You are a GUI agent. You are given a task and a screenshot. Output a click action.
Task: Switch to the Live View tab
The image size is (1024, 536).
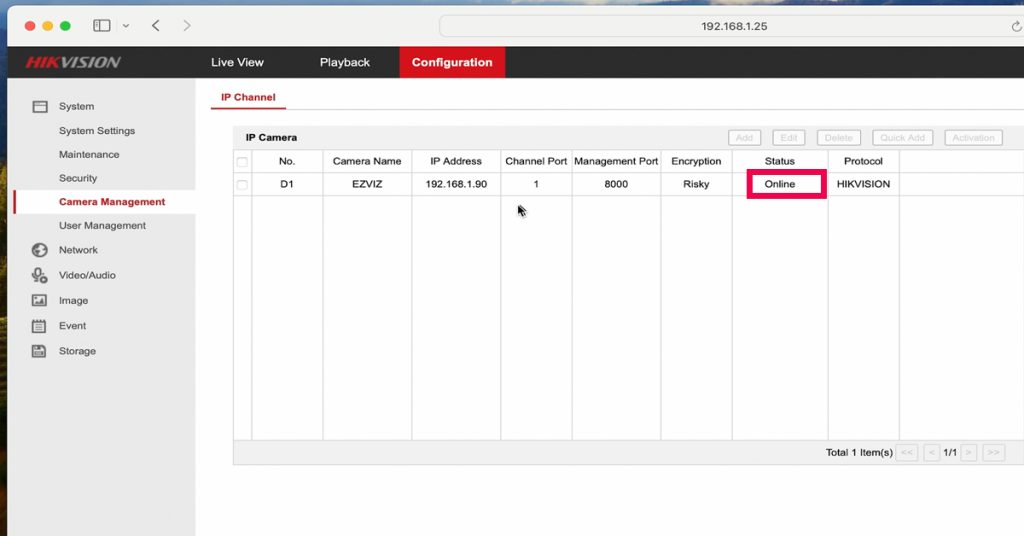[x=237, y=62]
